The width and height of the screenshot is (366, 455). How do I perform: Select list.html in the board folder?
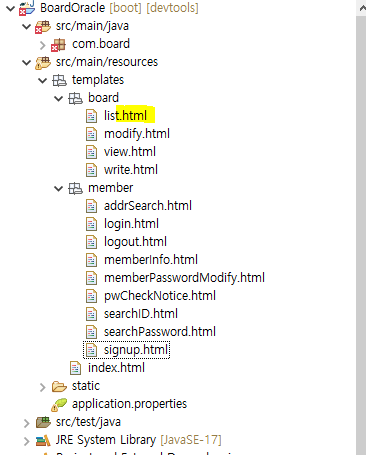click(x=125, y=116)
